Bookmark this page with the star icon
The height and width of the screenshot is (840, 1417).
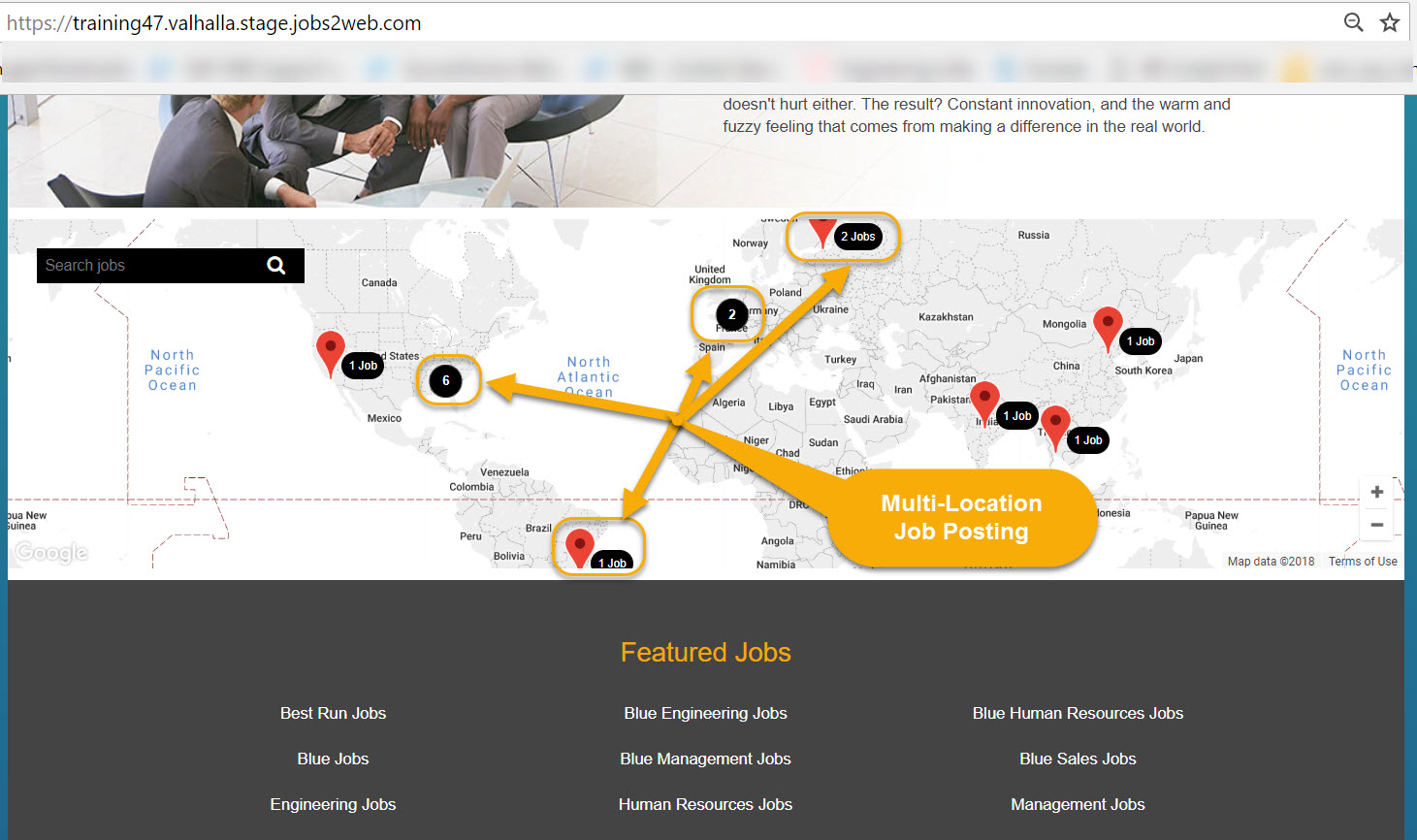(x=1390, y=22)
